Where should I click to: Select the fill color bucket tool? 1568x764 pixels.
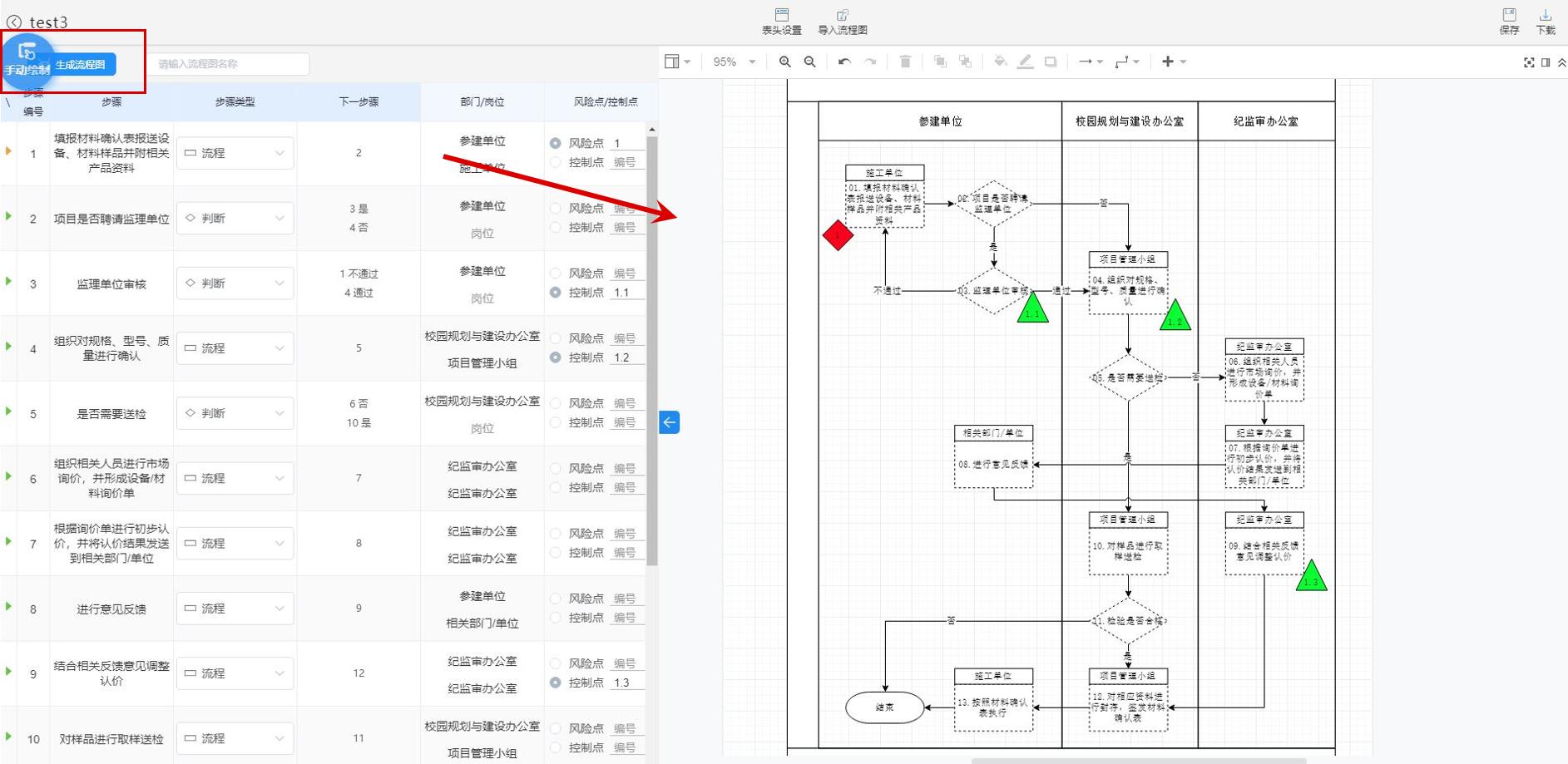1000,62
